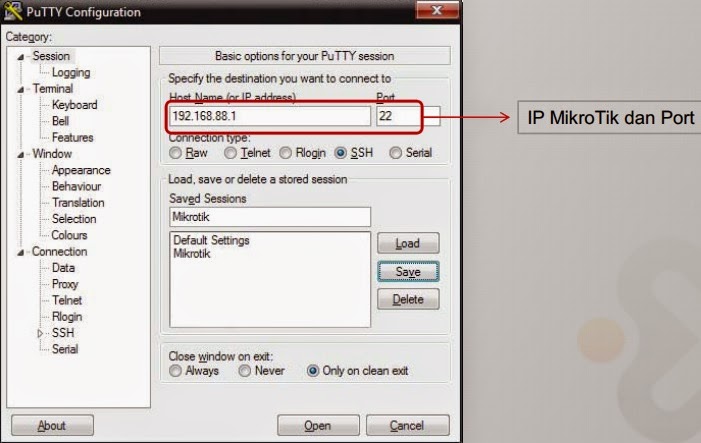Open the Proxy settings category

click(x=65, y=284)
